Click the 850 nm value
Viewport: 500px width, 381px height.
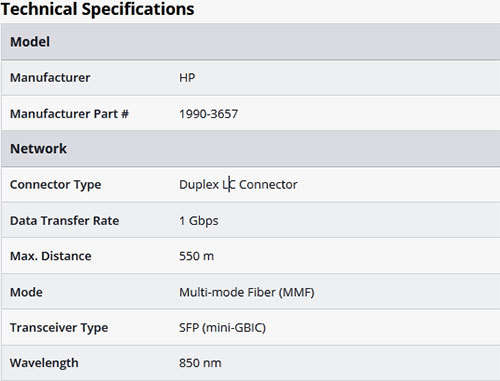(x=200, y=363)
